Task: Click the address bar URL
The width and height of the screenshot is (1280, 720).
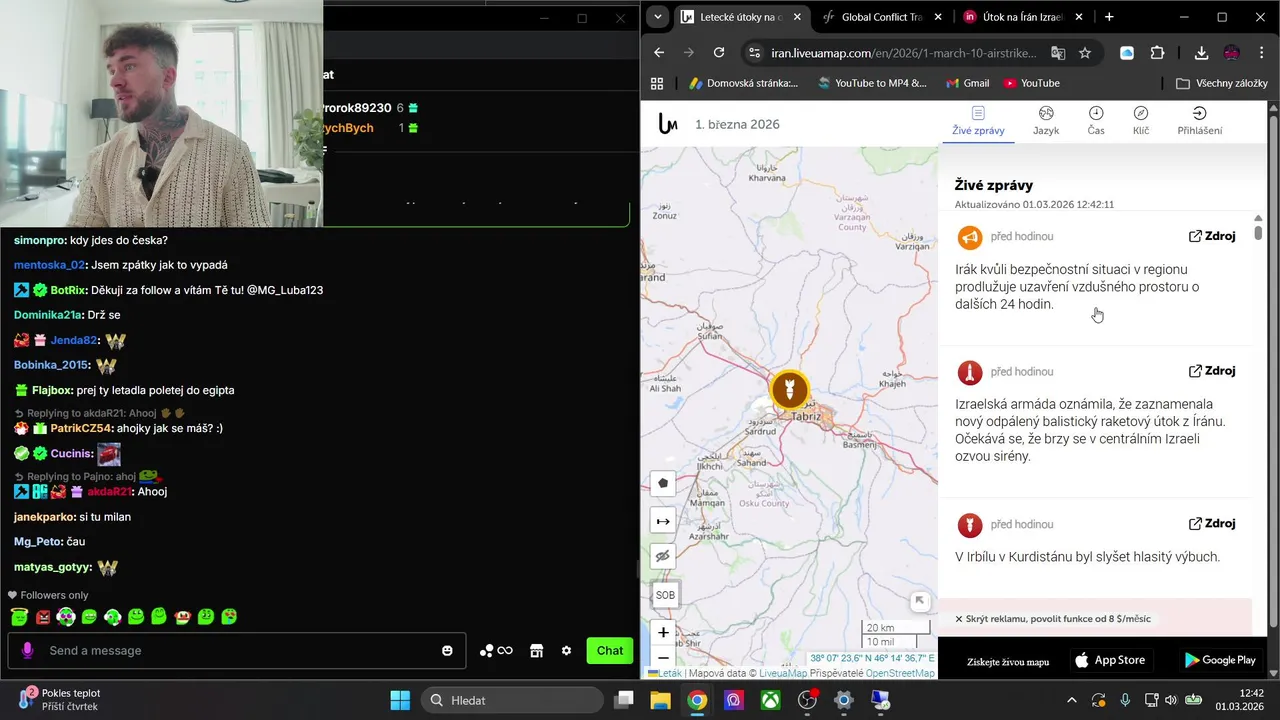Action: pyautogui.click(x=903, y=53)
